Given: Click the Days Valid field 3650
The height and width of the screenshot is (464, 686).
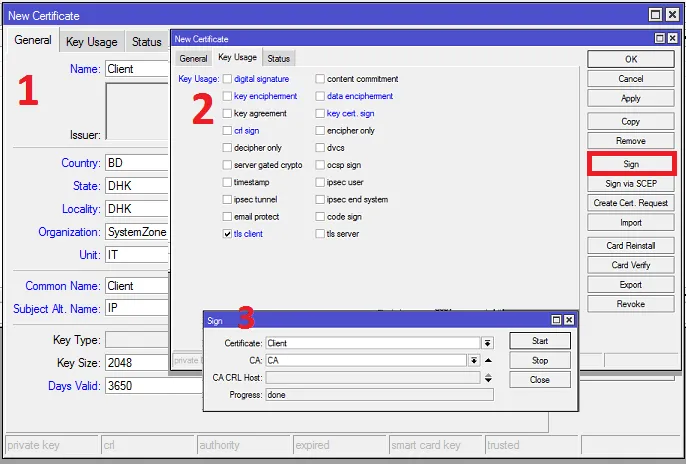Looking at the screenshot, I should [154, 386].
